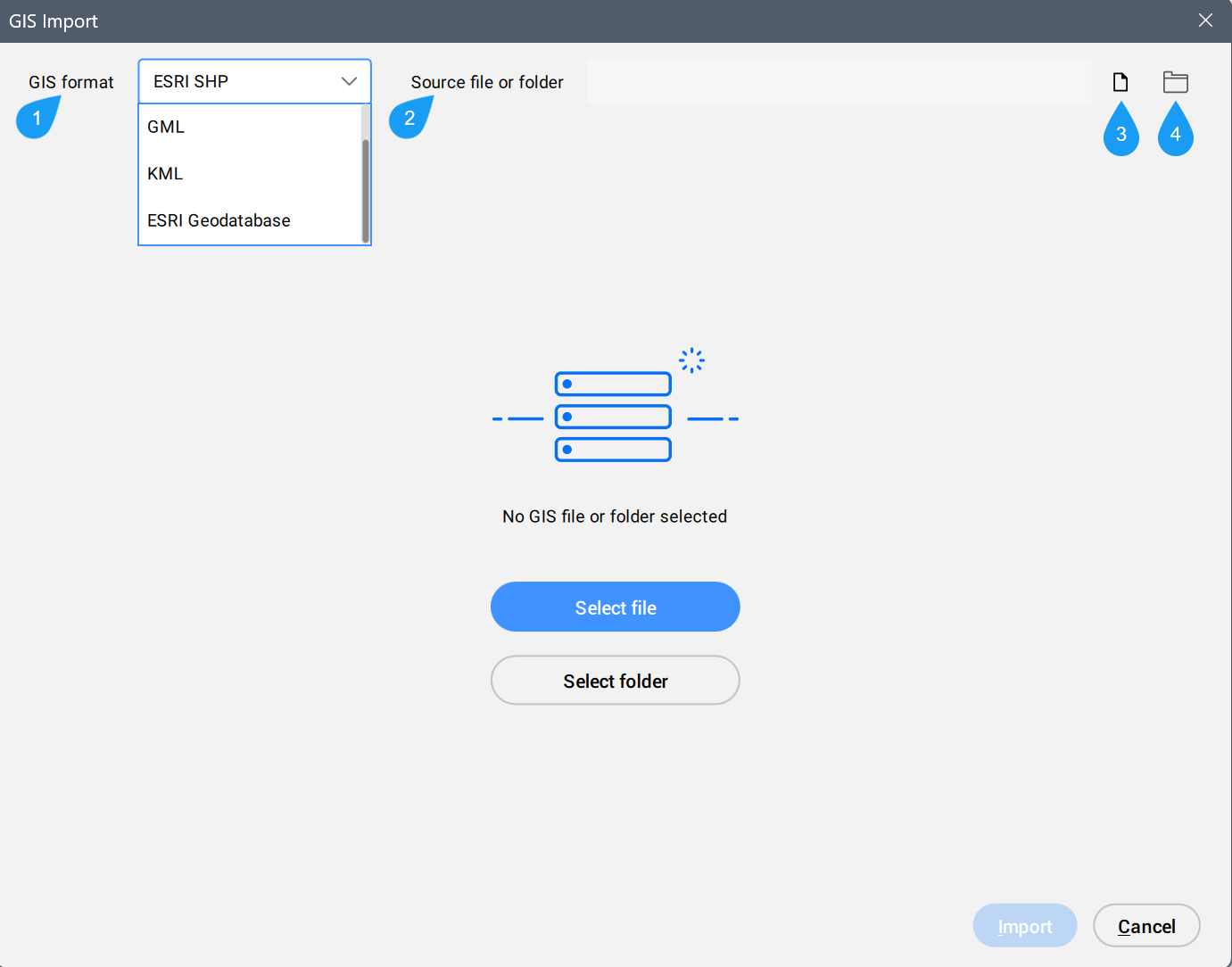Click the blue callout marker numbered 4
The height and width of the screenshot is (967, 1232).
(1175, 134)
